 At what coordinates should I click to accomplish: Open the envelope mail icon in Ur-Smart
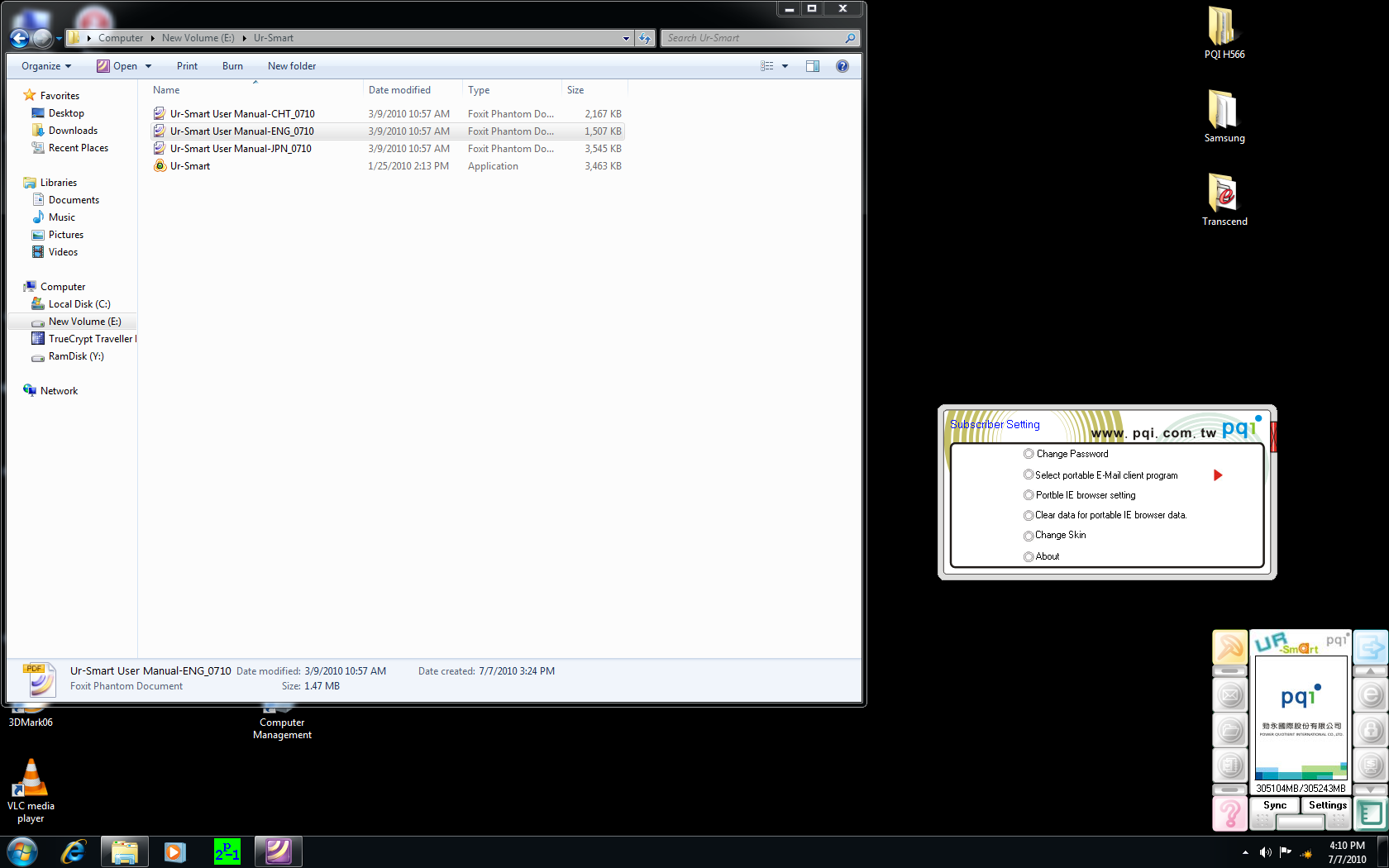click(1229, 695)
